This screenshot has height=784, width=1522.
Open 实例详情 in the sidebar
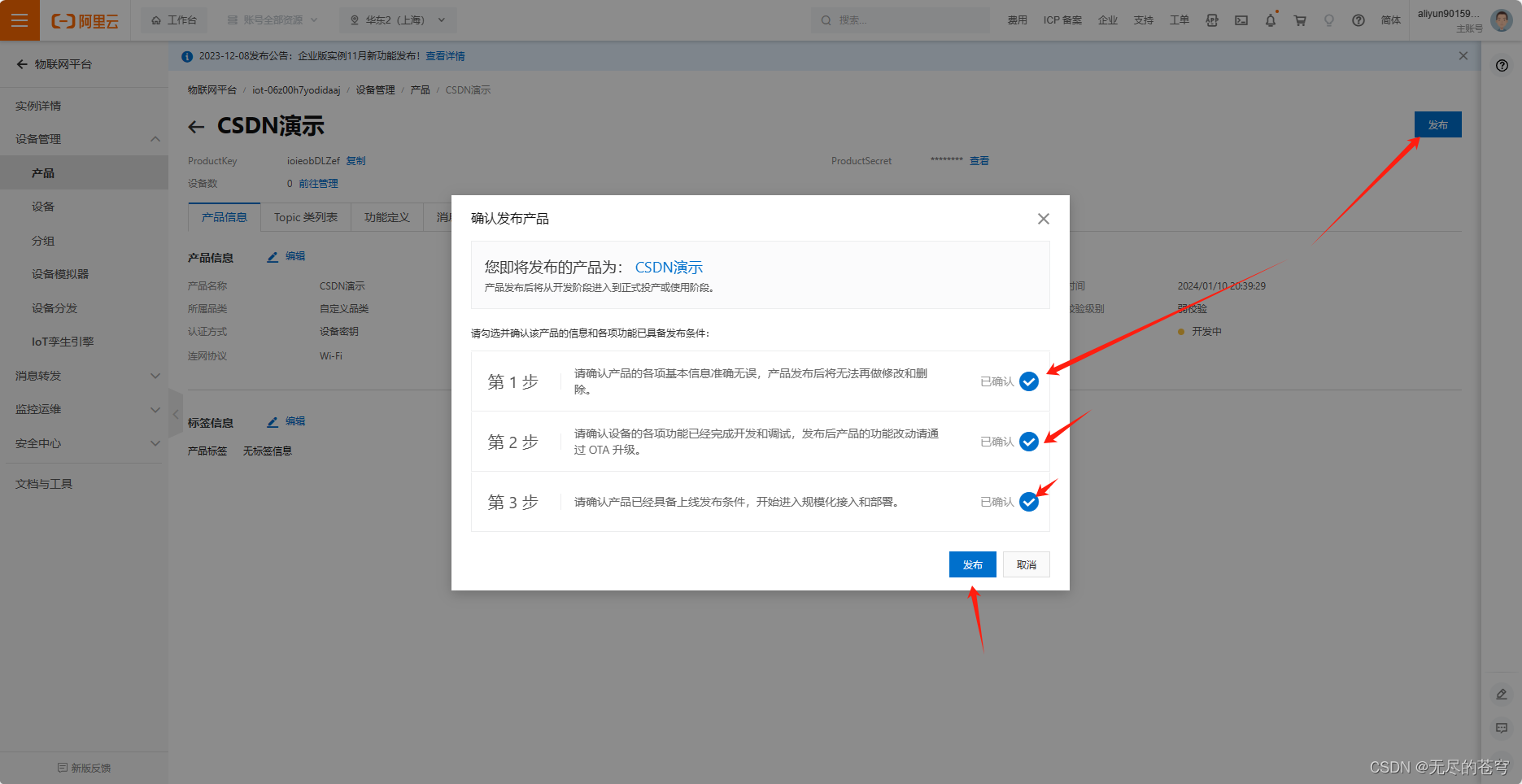[x=38, y=106]
